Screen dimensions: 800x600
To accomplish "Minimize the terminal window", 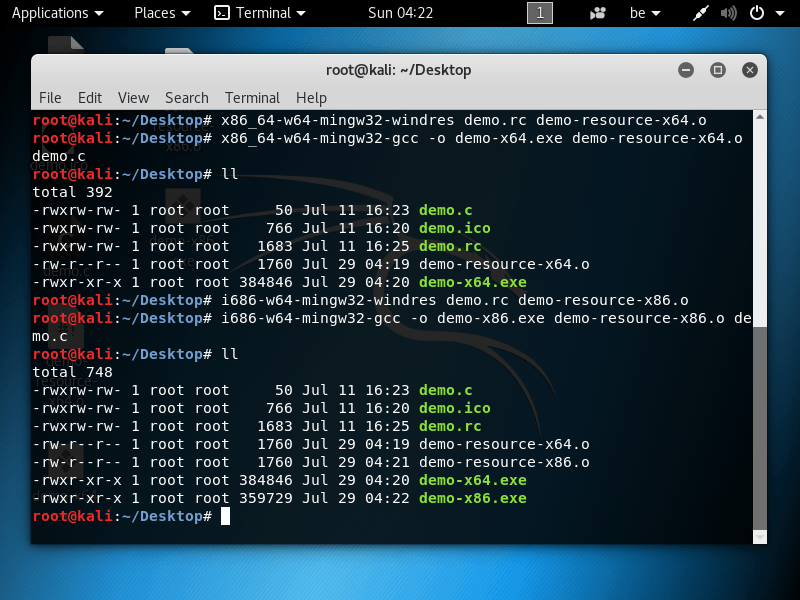I will (686, 70).
